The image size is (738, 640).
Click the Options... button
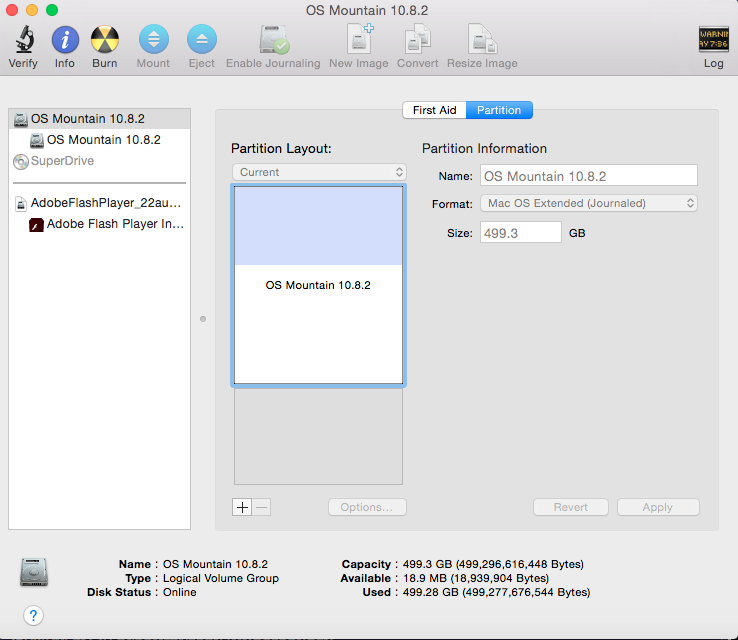(367, 507)
